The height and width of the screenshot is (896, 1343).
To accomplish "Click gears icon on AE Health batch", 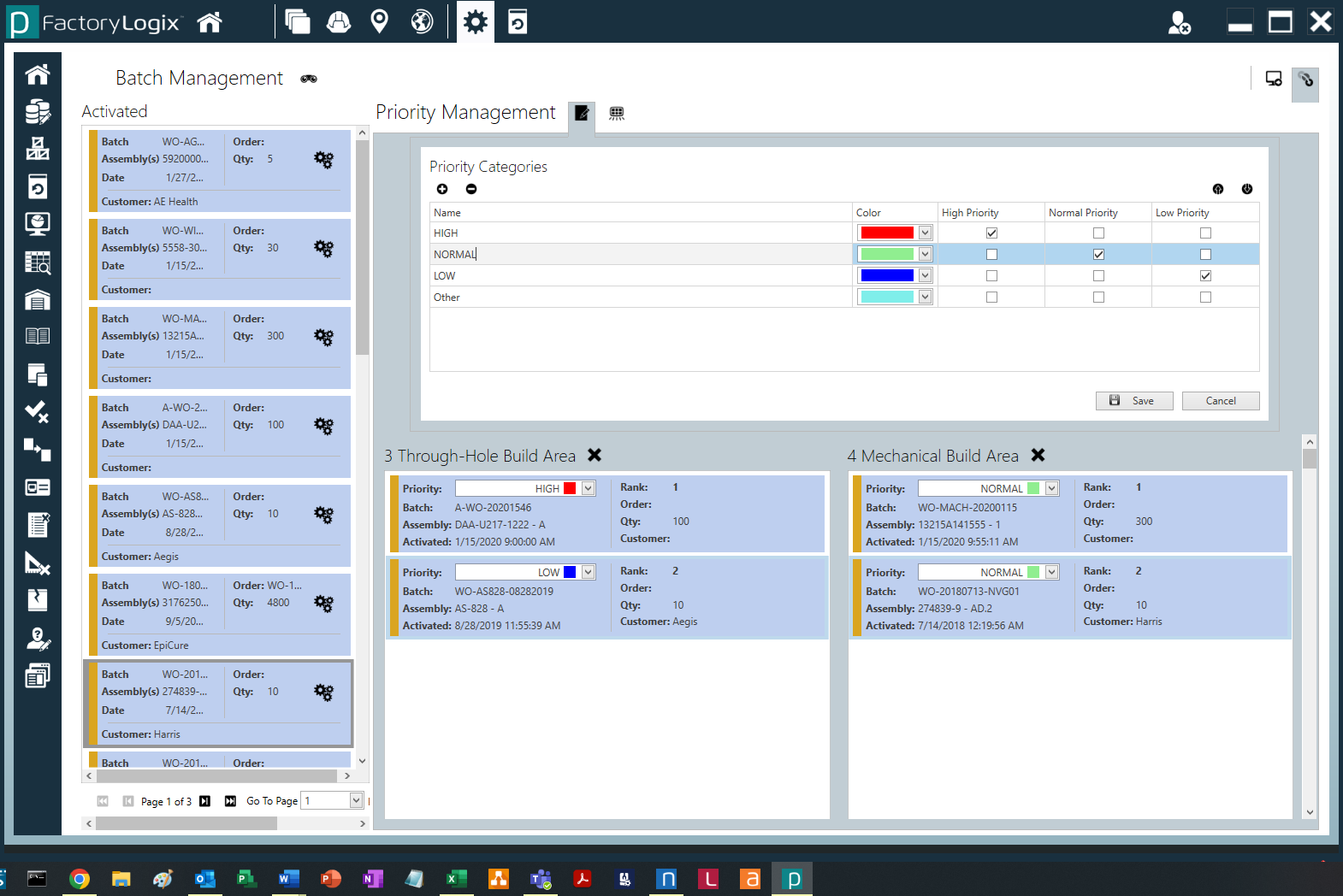I will click(323, 160).
